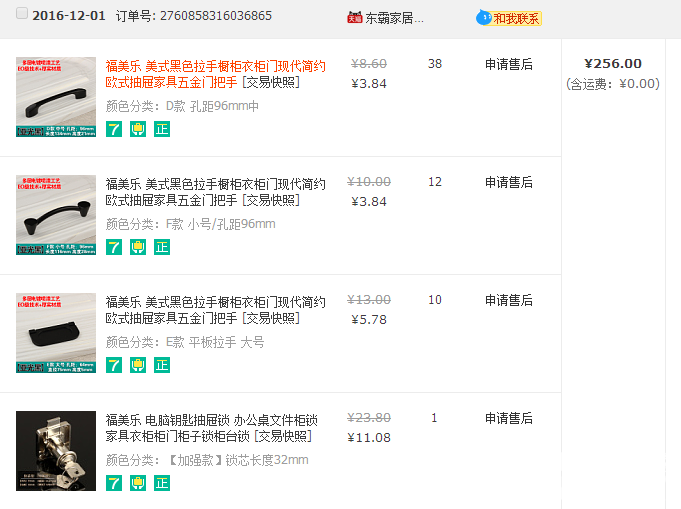Click the 正 genuine icon under E款 平板拉手
This screenshot has height=509, width=681.
click(162, 365)
